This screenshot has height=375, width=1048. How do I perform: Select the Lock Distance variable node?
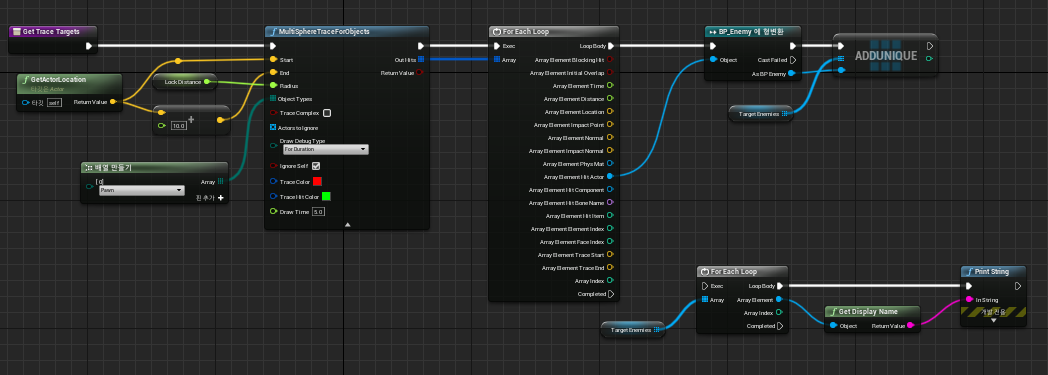coord(184,82)
